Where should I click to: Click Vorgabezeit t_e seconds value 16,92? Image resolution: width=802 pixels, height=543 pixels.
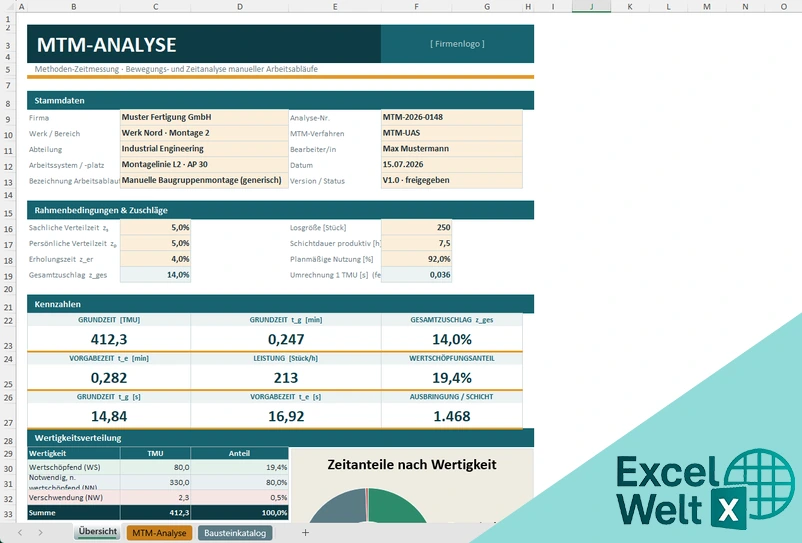pyautogui.click(x=286, y=416)
